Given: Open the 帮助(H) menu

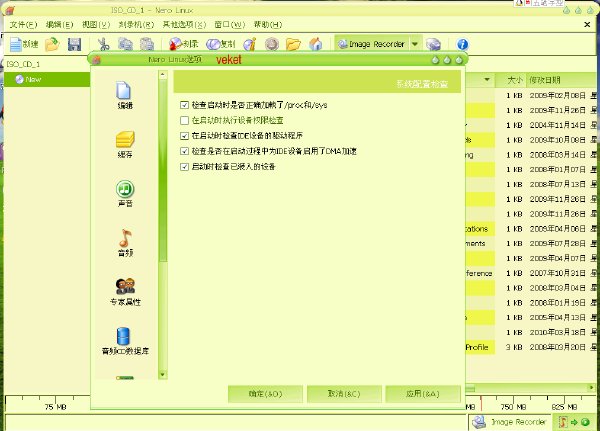Looking at the screenshot, I should pos(268,24).
